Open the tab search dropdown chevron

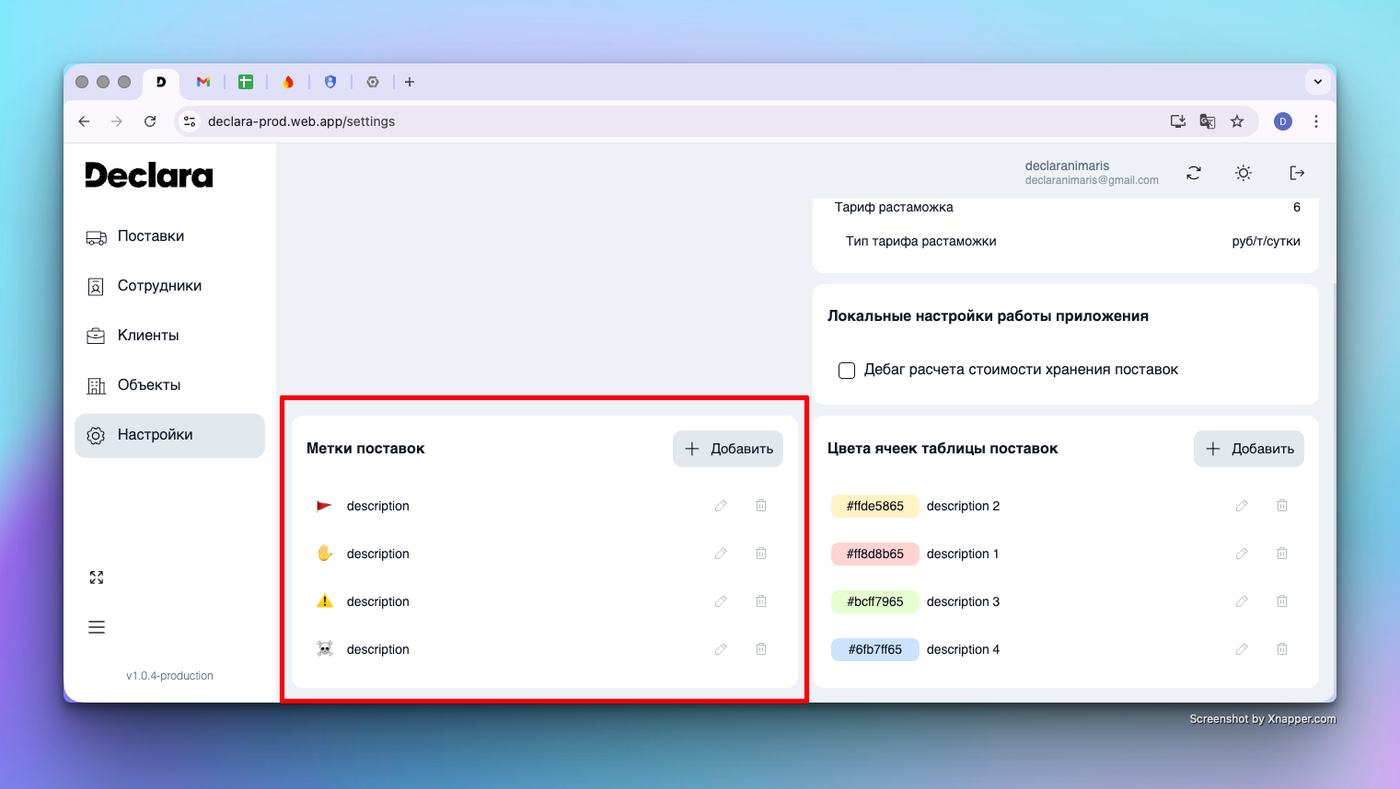pos(1318,82)
